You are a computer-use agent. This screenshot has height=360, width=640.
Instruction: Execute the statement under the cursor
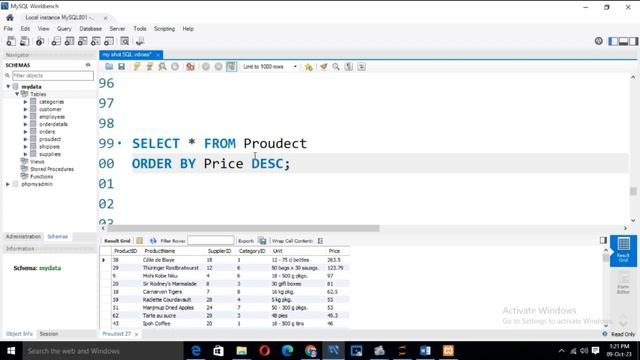point(149,67)
